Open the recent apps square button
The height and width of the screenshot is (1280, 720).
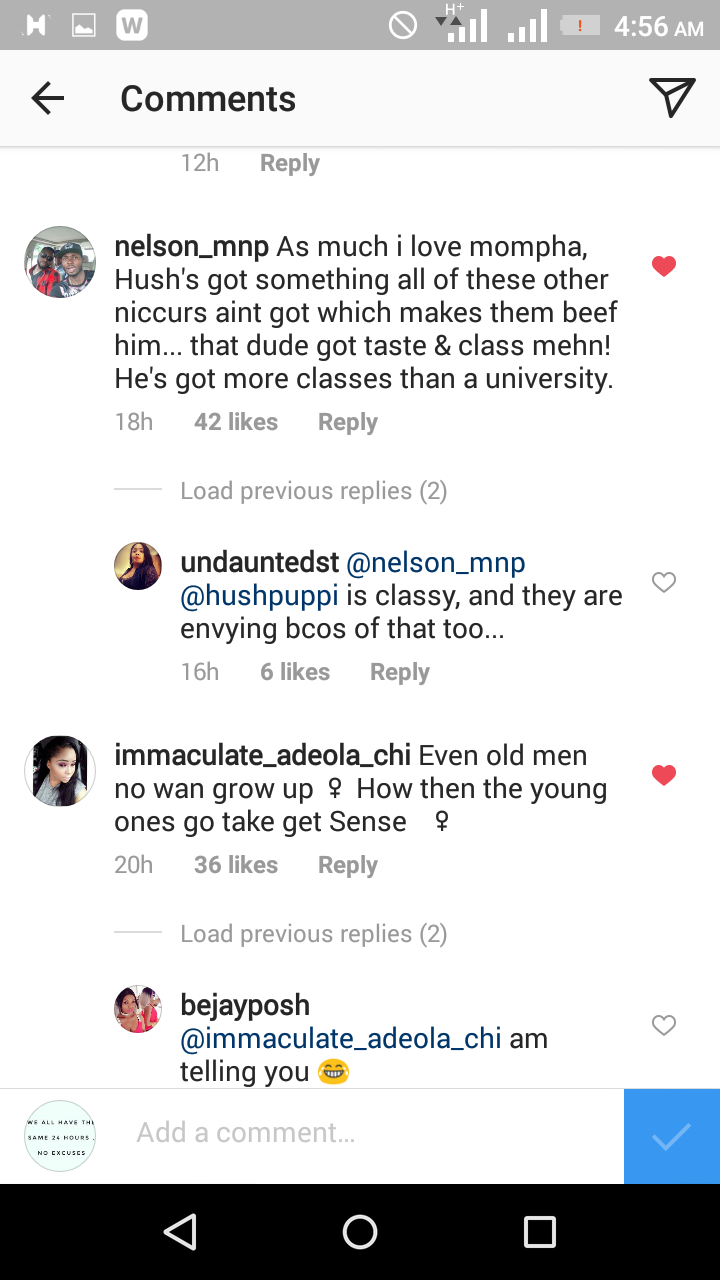click(x=540, y=1232)
